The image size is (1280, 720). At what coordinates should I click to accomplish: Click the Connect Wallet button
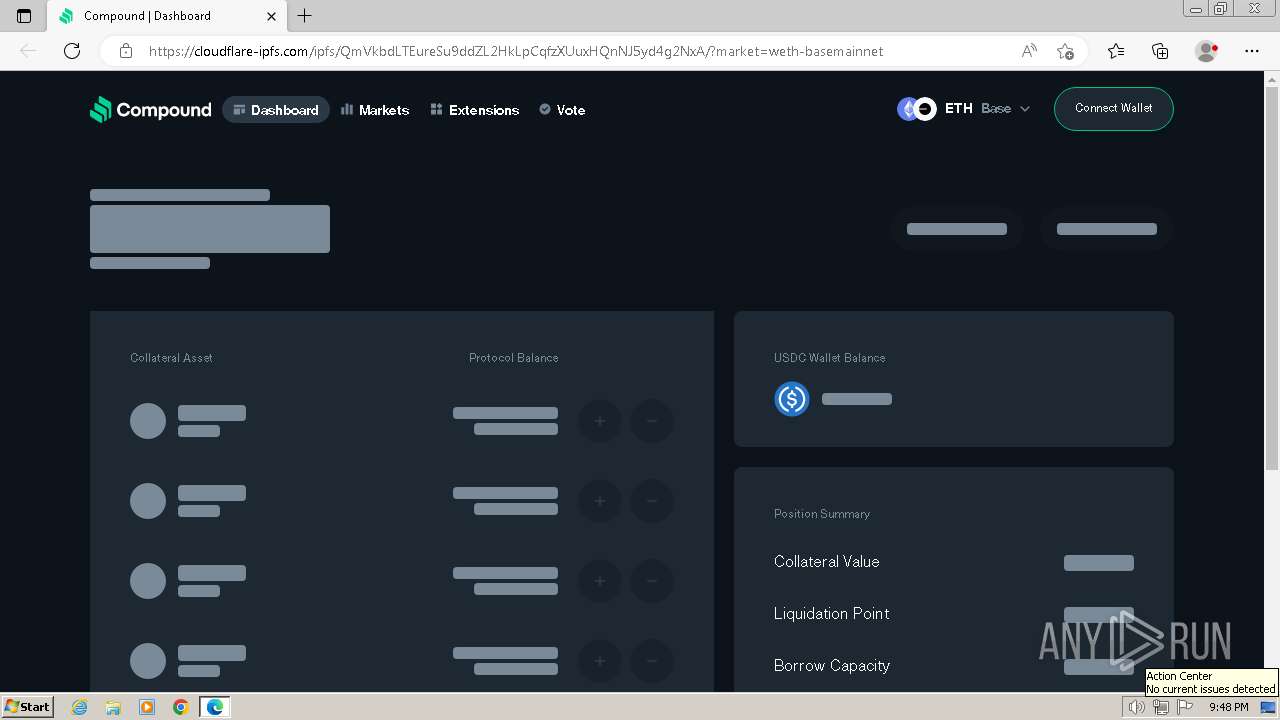pyautogui.click(x=1113, y=108)
